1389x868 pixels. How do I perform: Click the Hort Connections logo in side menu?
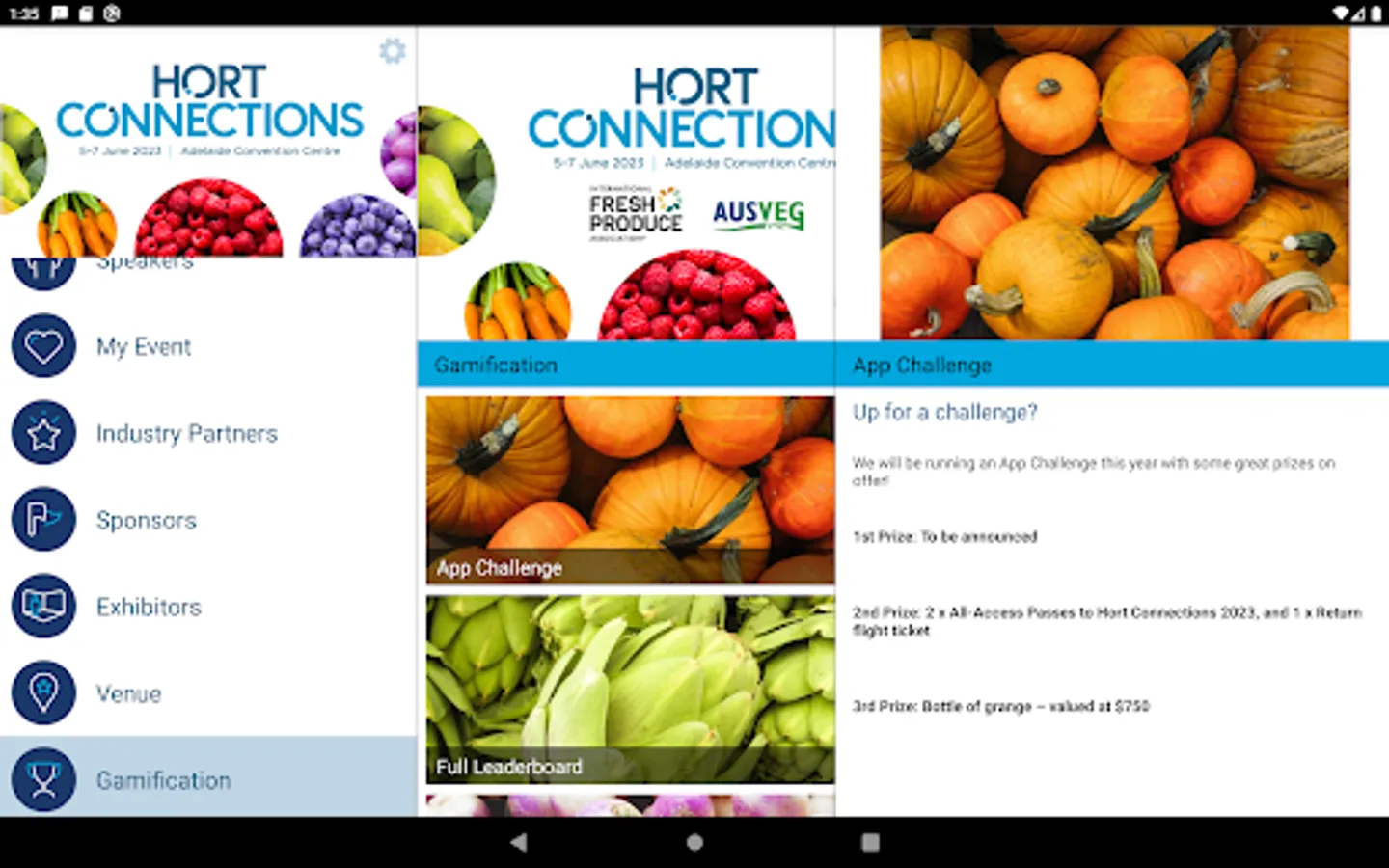point(209,110)
